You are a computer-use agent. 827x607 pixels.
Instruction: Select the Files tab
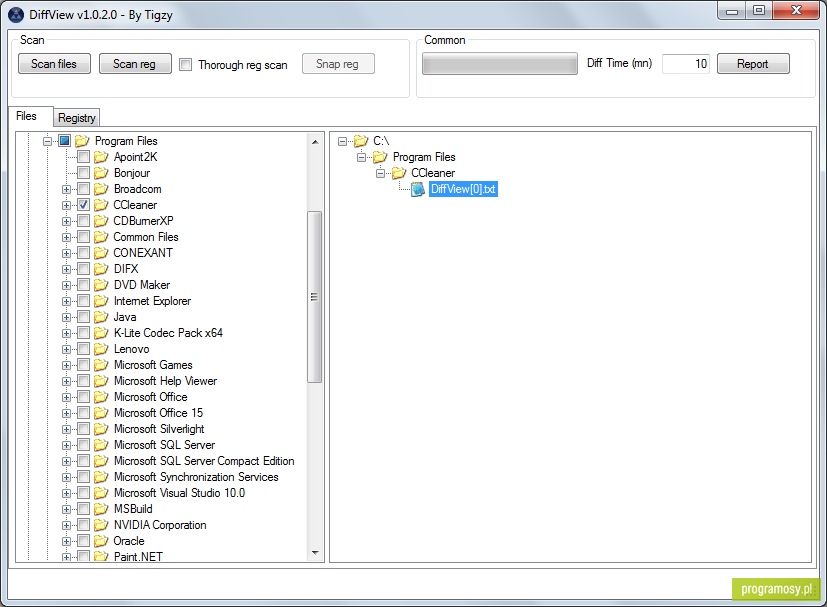point(31,116)
